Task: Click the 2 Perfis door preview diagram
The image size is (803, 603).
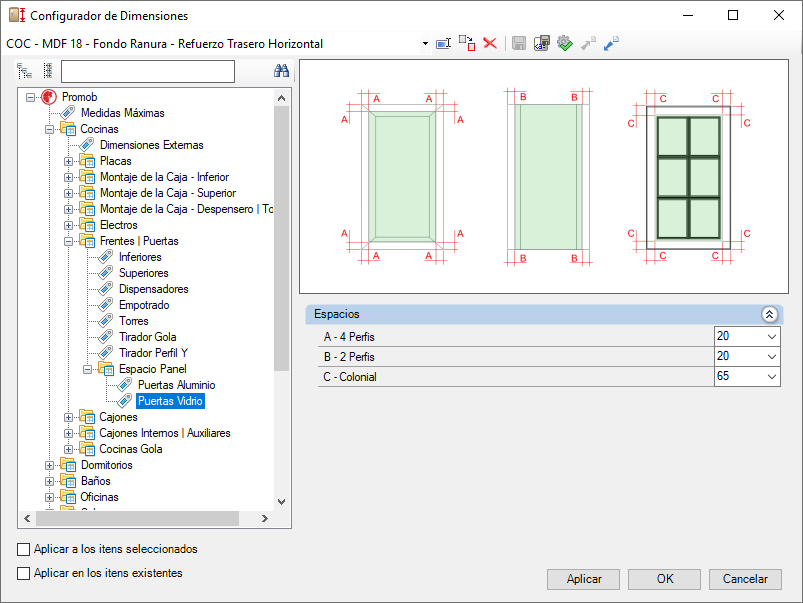Action: tap(548, 177)
